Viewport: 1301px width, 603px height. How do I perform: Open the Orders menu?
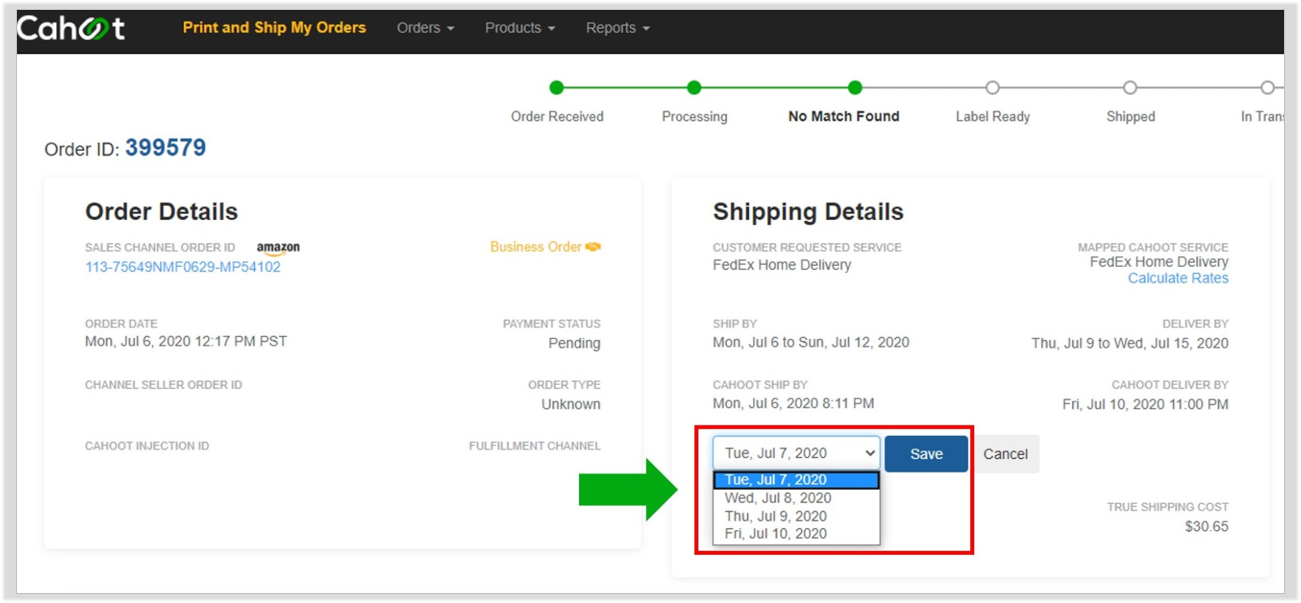425,28
